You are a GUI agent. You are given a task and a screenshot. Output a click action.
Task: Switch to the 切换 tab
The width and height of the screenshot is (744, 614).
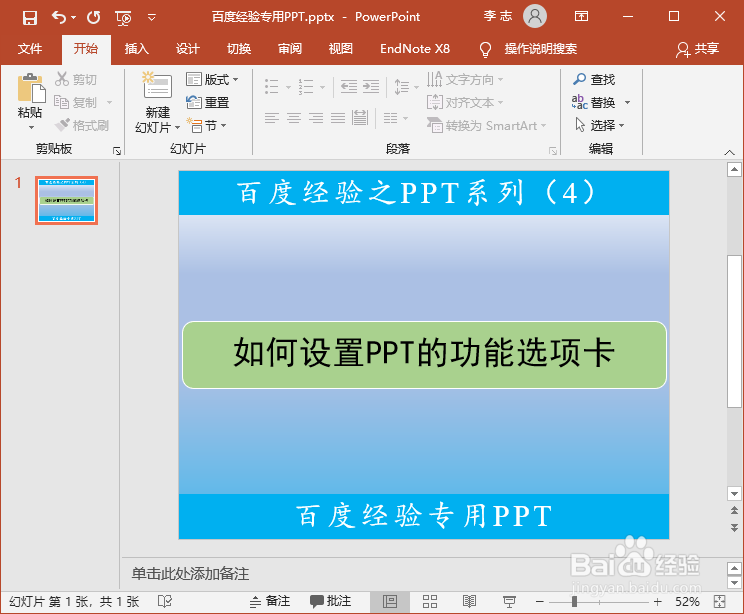tap(239, 48)
